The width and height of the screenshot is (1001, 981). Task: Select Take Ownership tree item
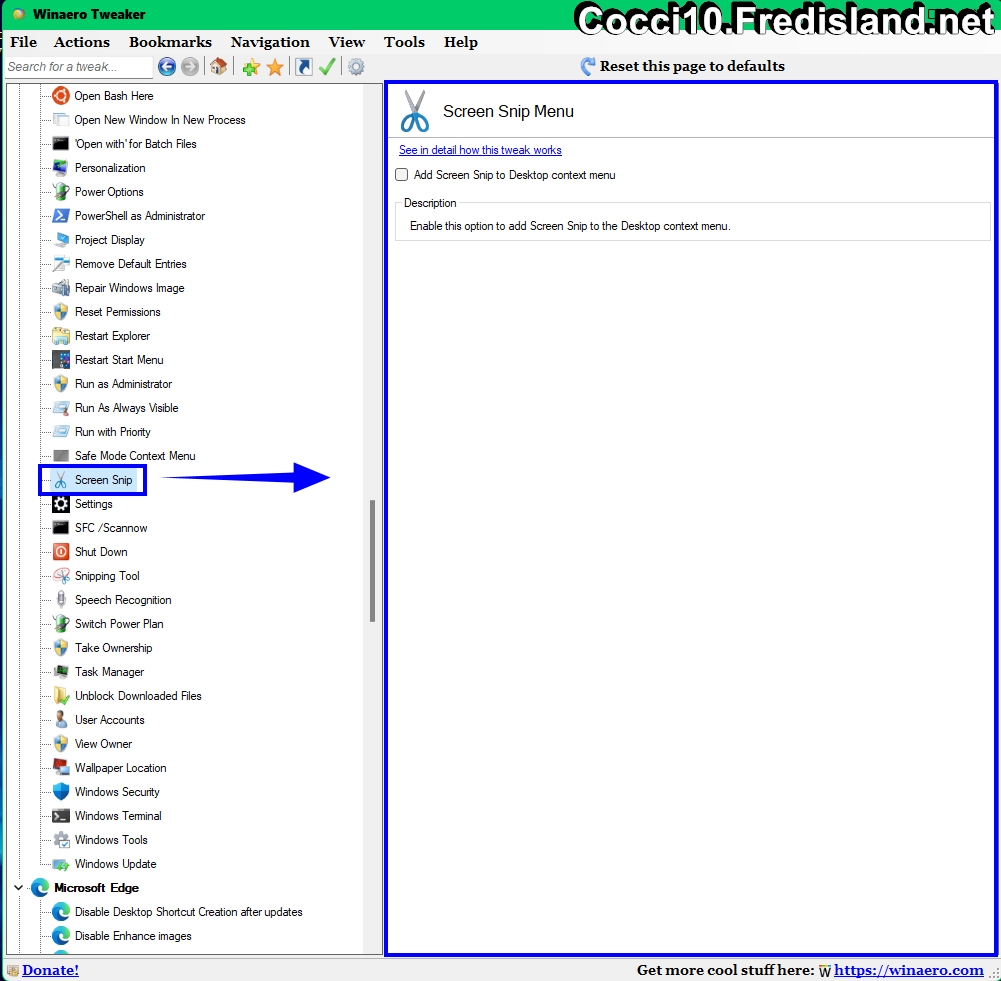pyautogui.click(x=114, y=648)
